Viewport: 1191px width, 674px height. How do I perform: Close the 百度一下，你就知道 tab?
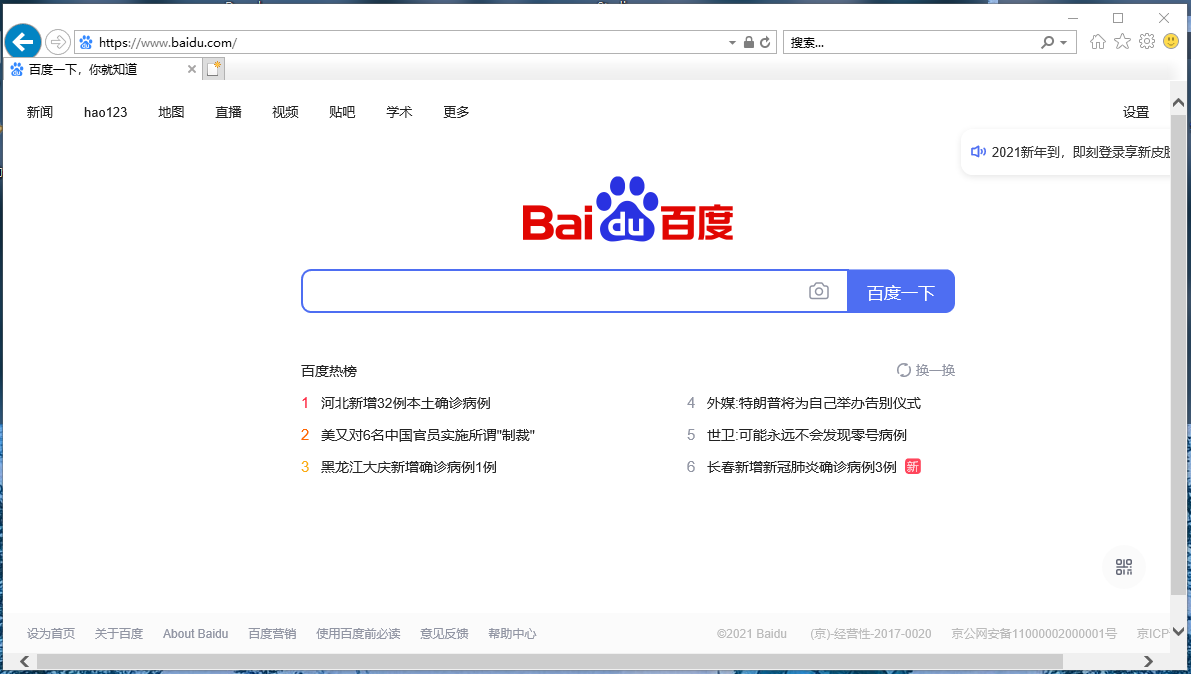[191, 69]
